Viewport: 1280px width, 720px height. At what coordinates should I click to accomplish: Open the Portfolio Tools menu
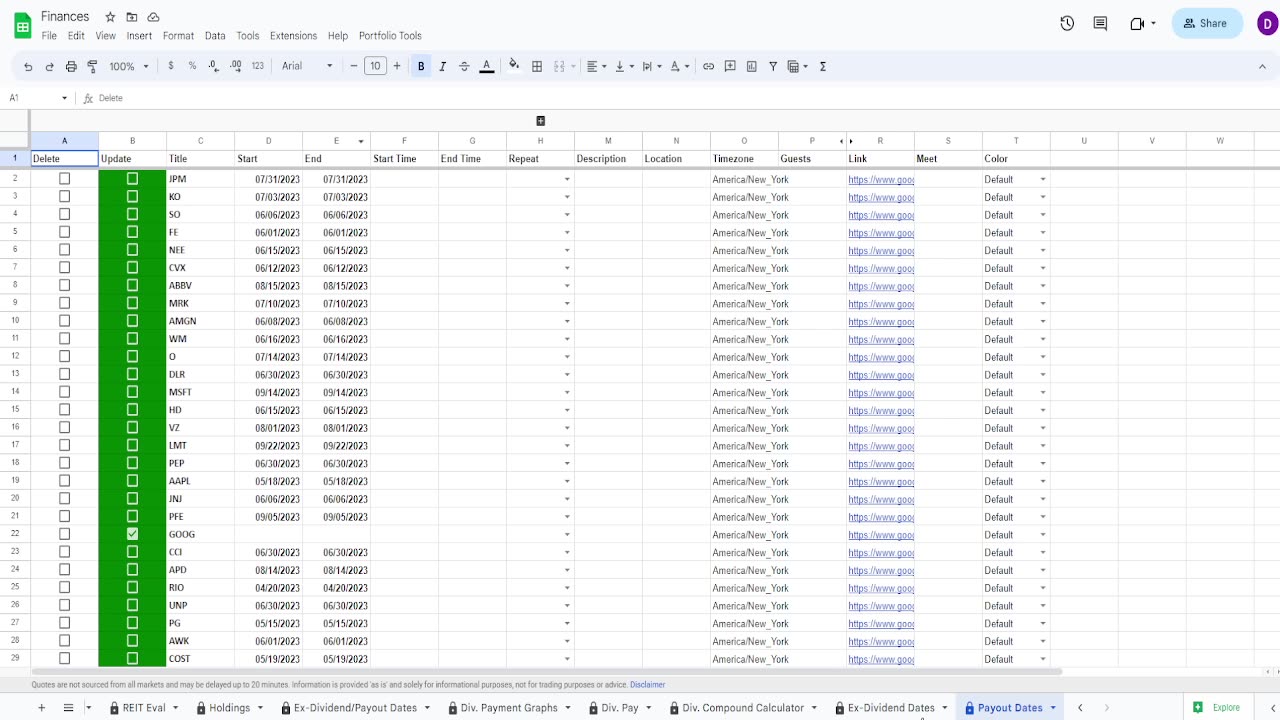tap(390, 36)
